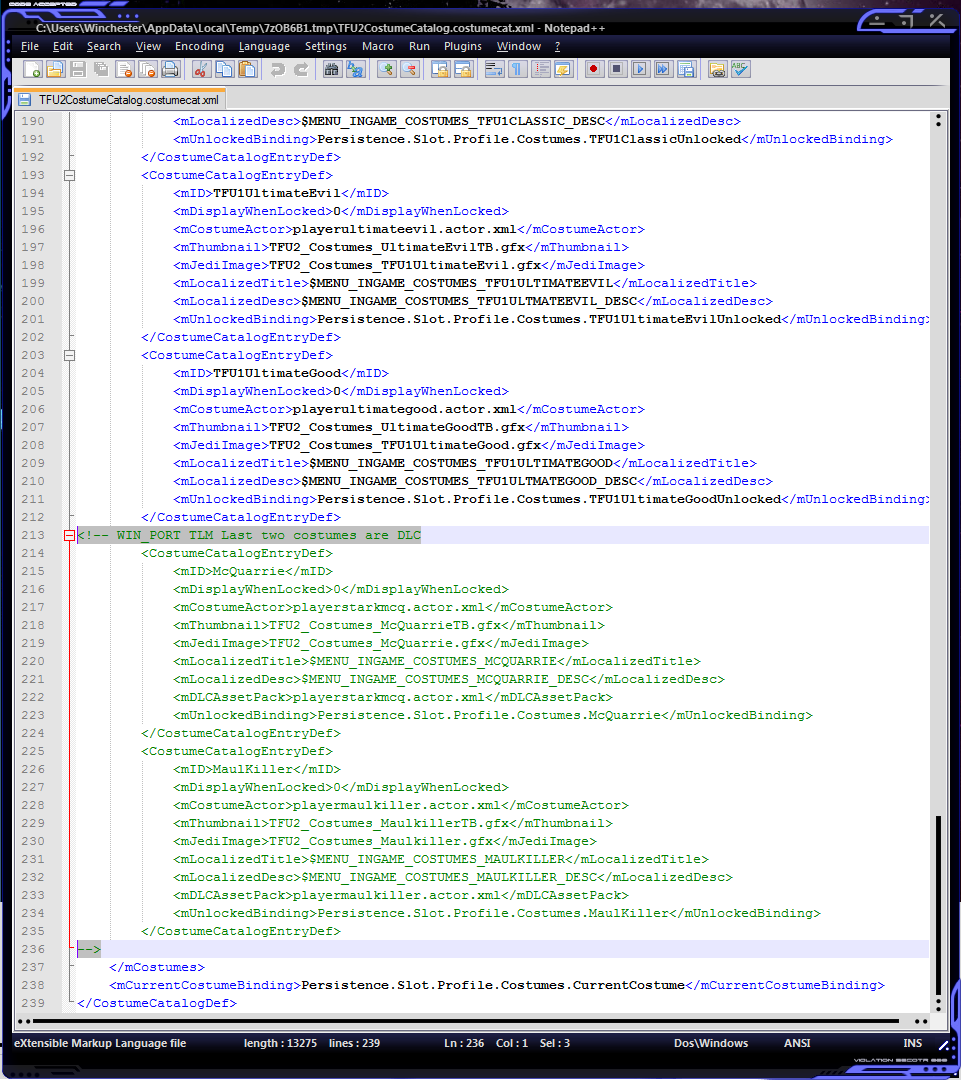Screen dimensions: 961x1080
Task: Close the current document via toolbar icon
Action: point(125,69)
